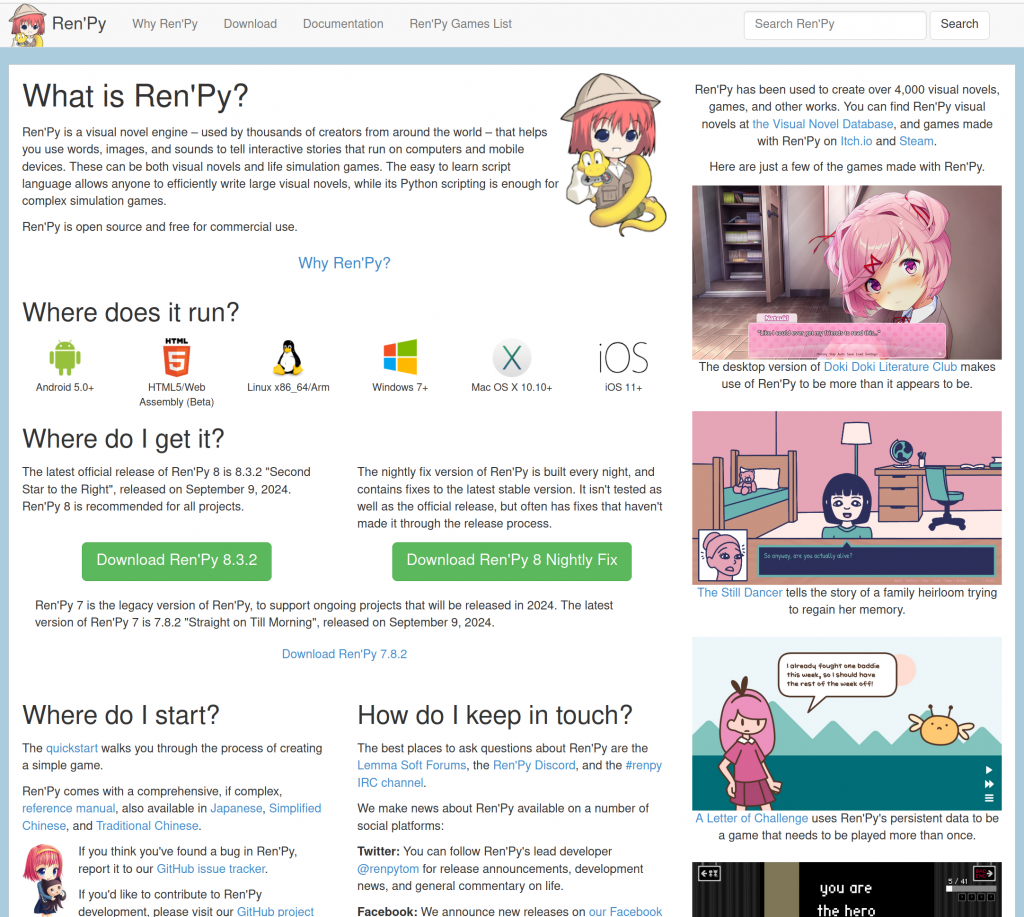Click the Windows flag logo
The height and width of the screenshot is (917, 1024).
click(400, 357)
